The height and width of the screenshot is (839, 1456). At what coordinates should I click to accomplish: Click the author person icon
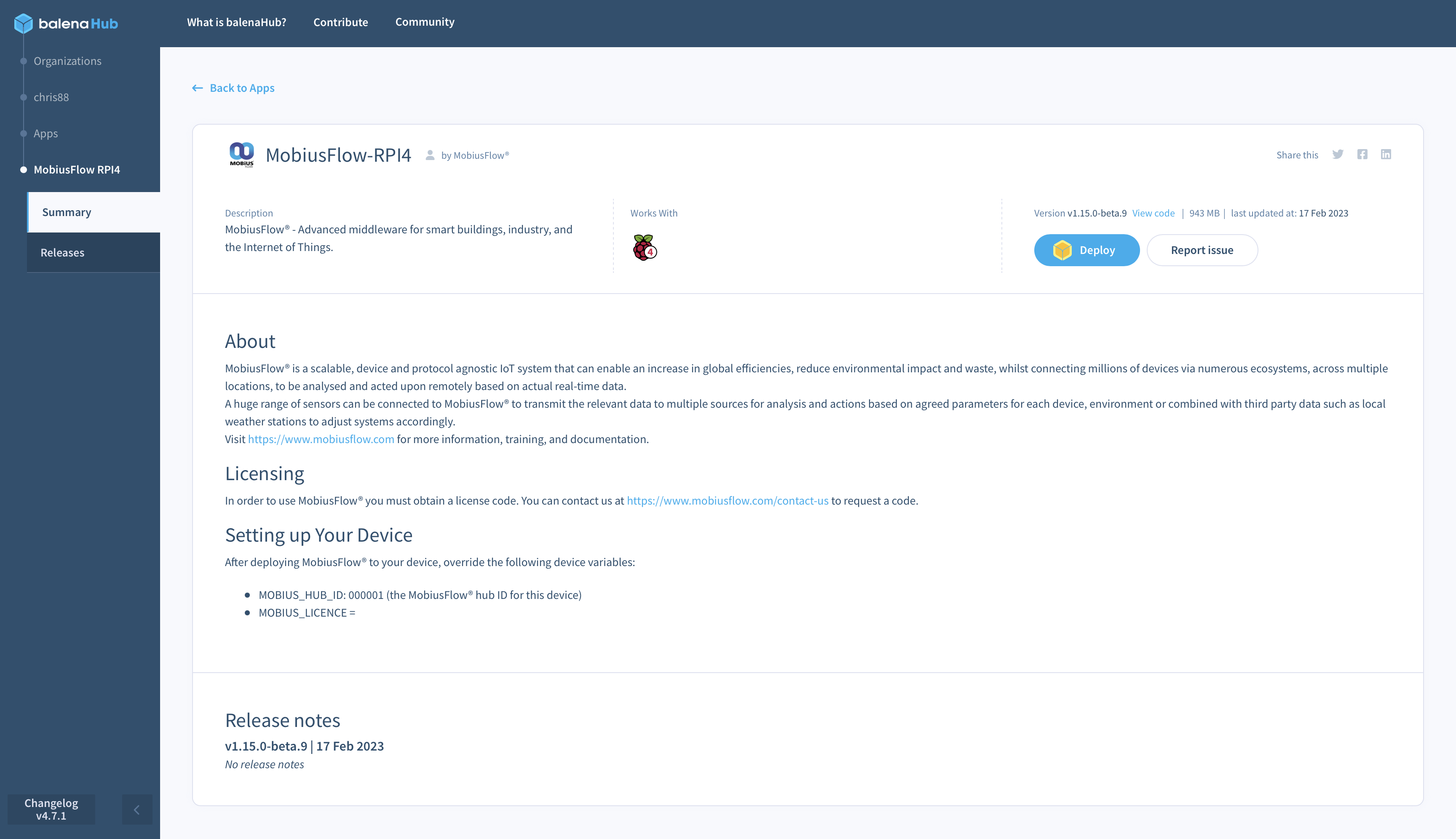[x=430, y=155]
